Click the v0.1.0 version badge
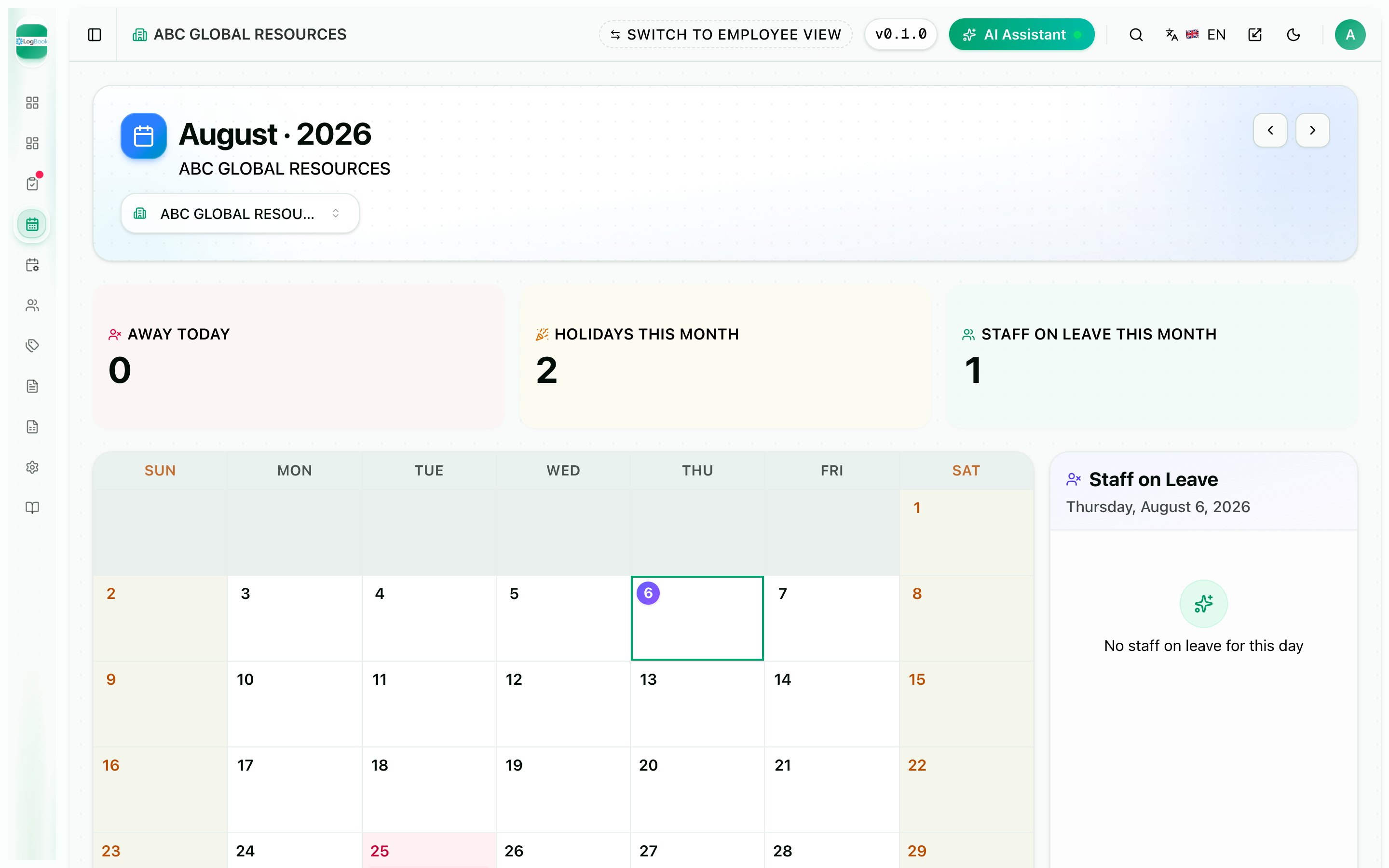 coord(900,34)
